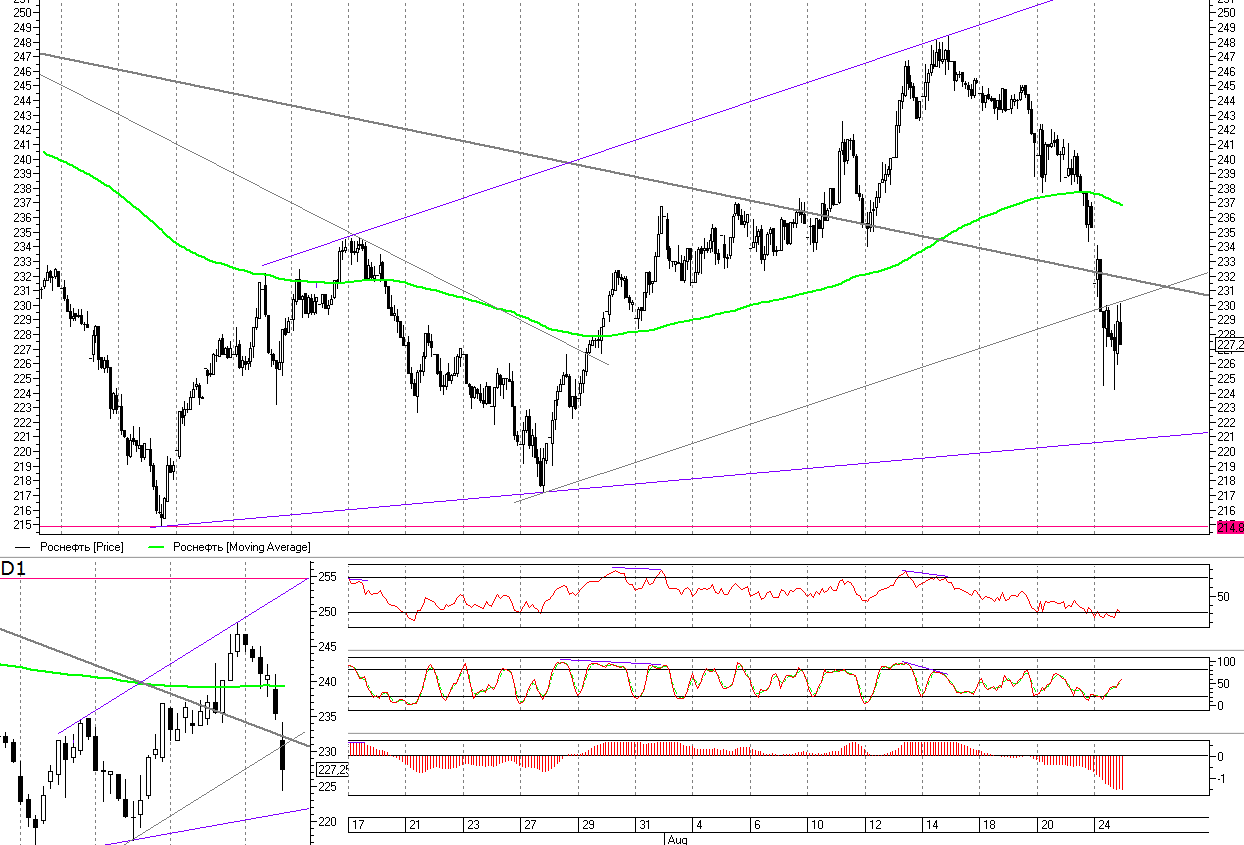Click the pink price tag on the right axis

[1229, 526]
